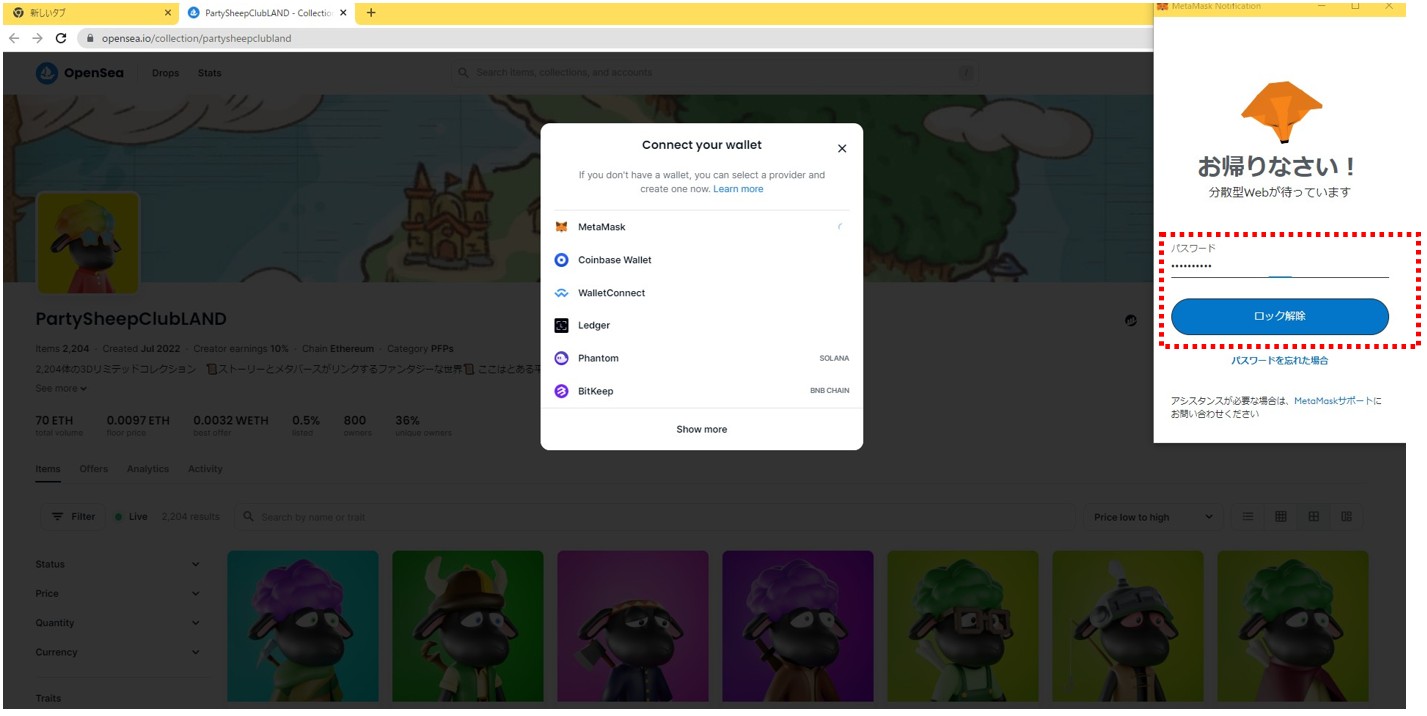Viewport: 1427px width, 716px height.
Task: Click the Learn more link in wallet dialog
Action: (738, 189)
